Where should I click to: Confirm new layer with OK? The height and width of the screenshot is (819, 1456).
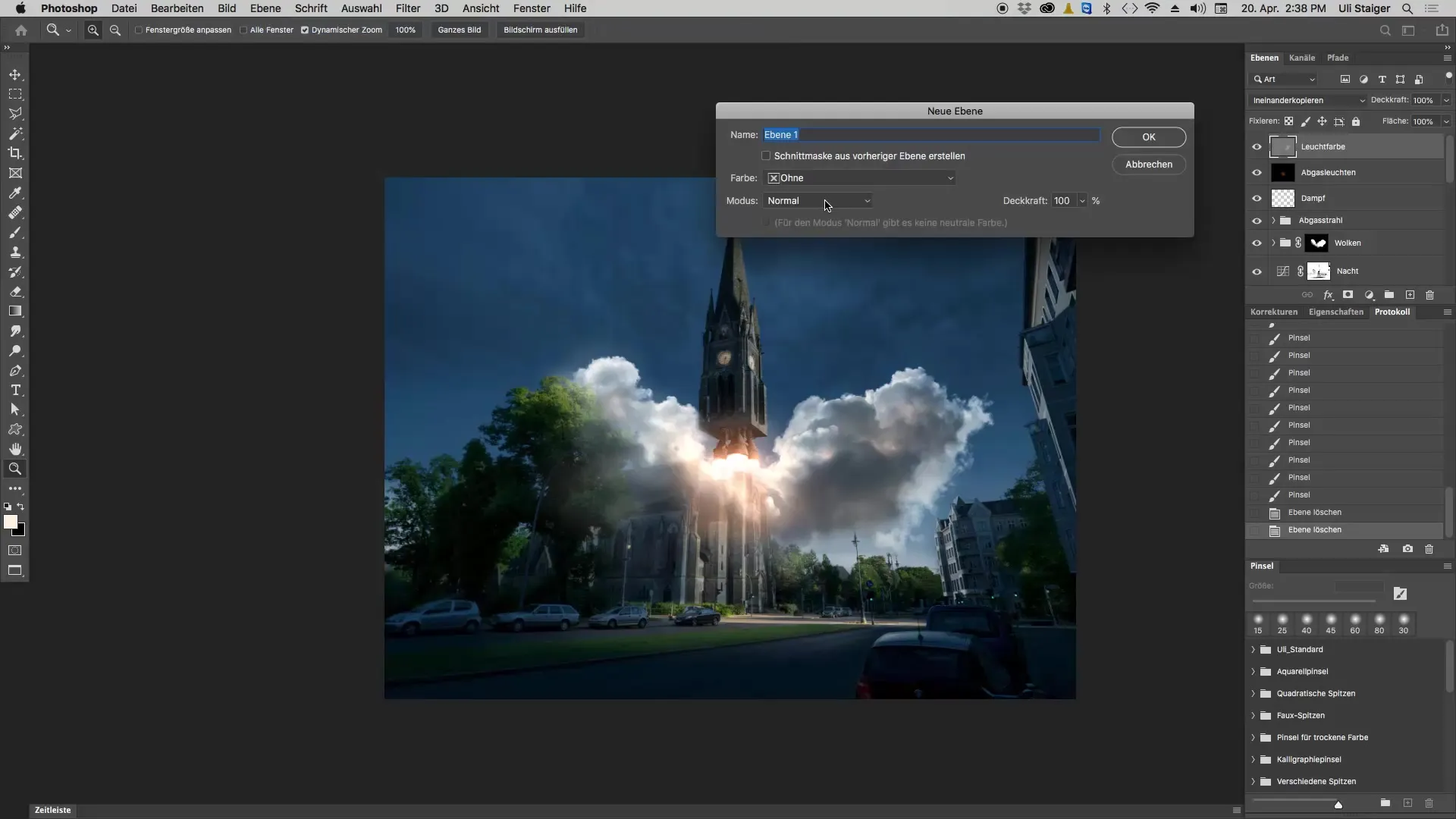(1149, 137)
